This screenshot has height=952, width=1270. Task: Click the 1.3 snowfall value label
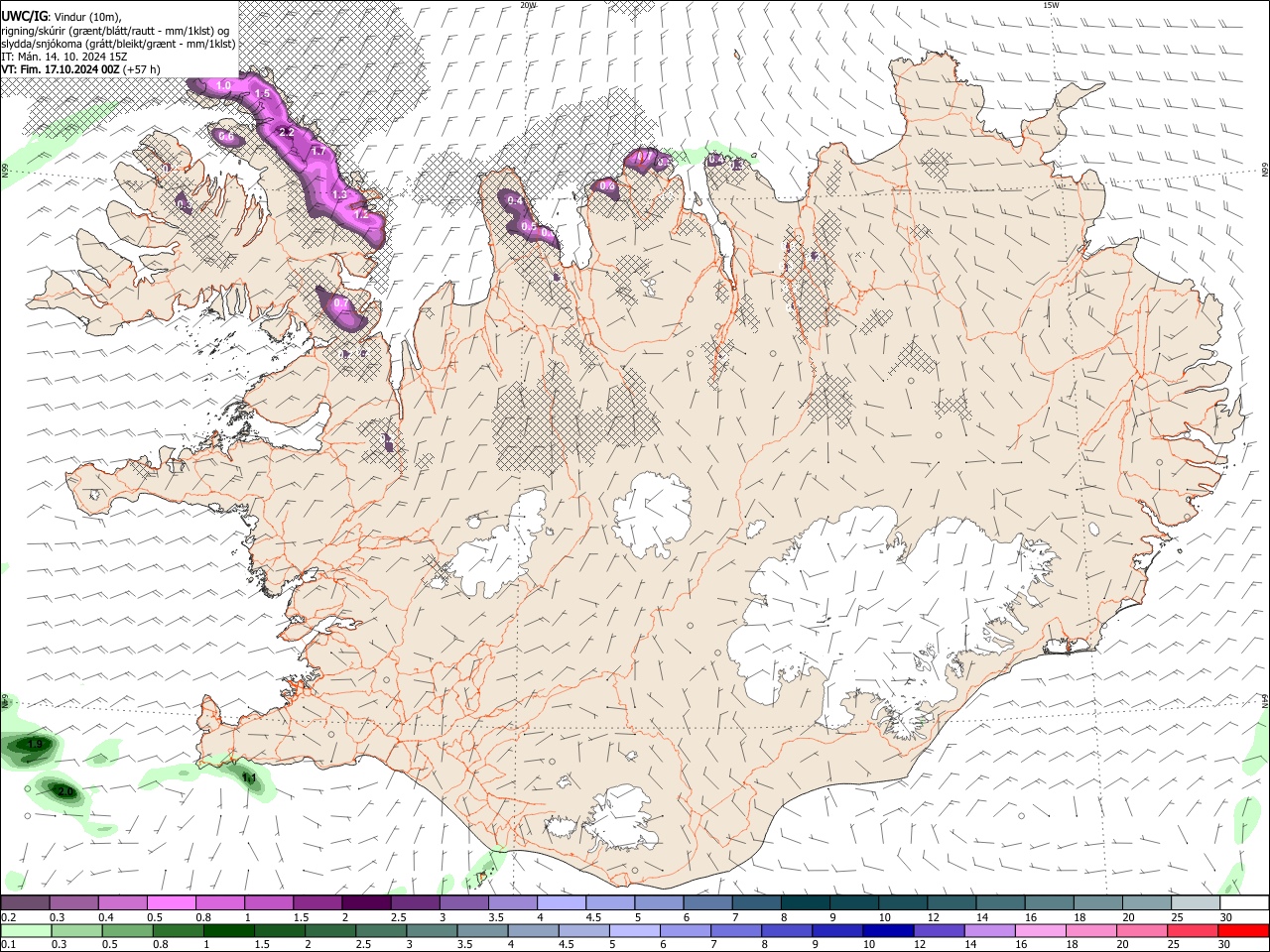tap(339, 194)
